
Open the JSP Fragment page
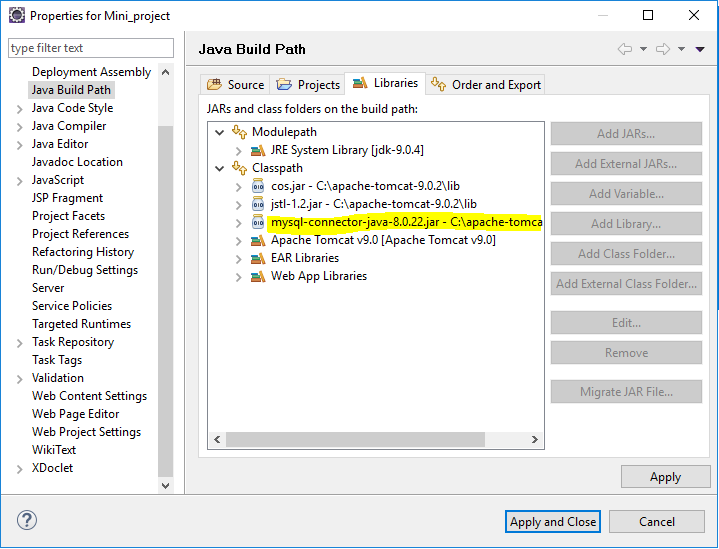click(67, 198)
